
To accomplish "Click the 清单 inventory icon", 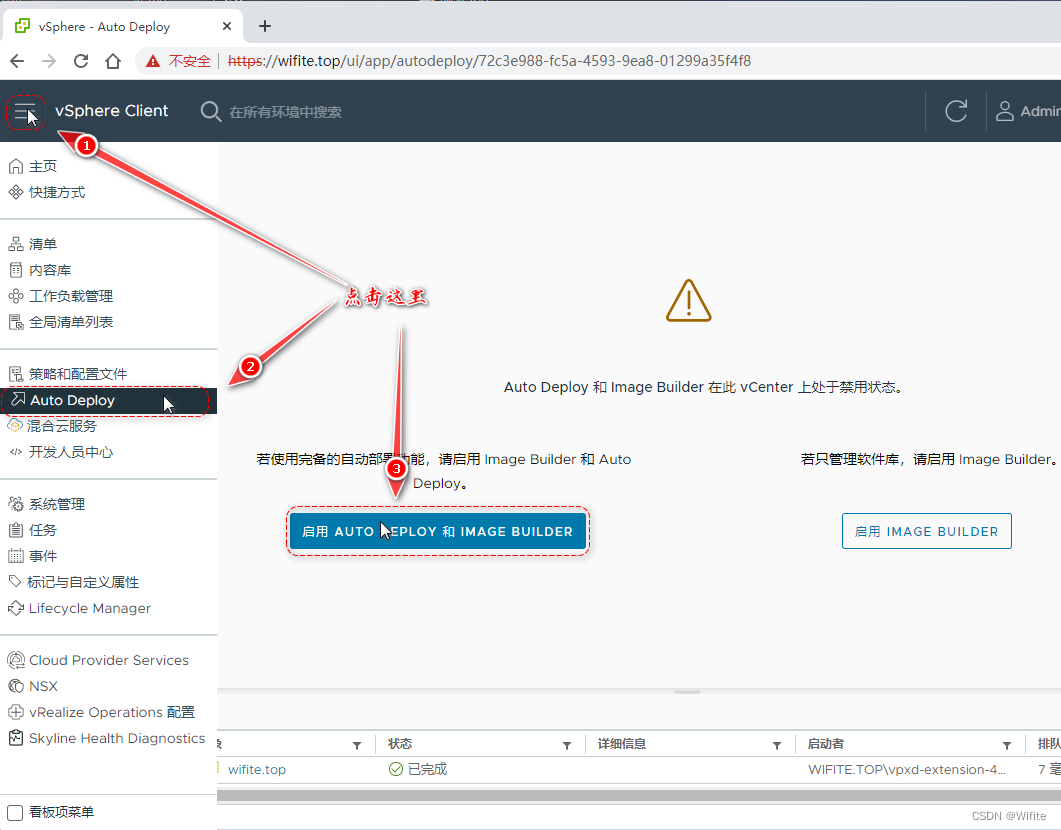I will coord(16,244).
